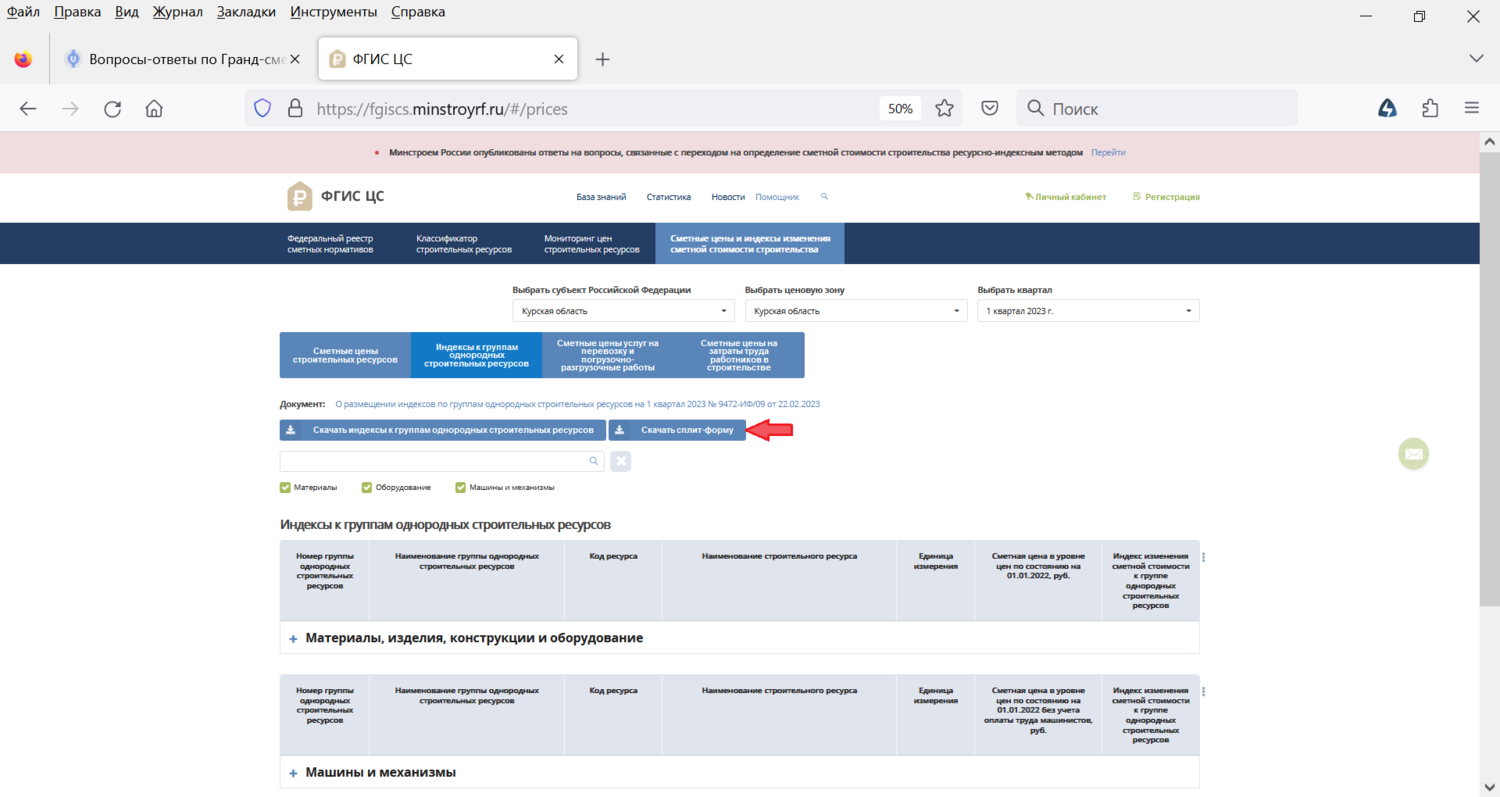Click the site search magnifier icon
The width and height of the screenshot is (1500, 797).
point(824,197)
